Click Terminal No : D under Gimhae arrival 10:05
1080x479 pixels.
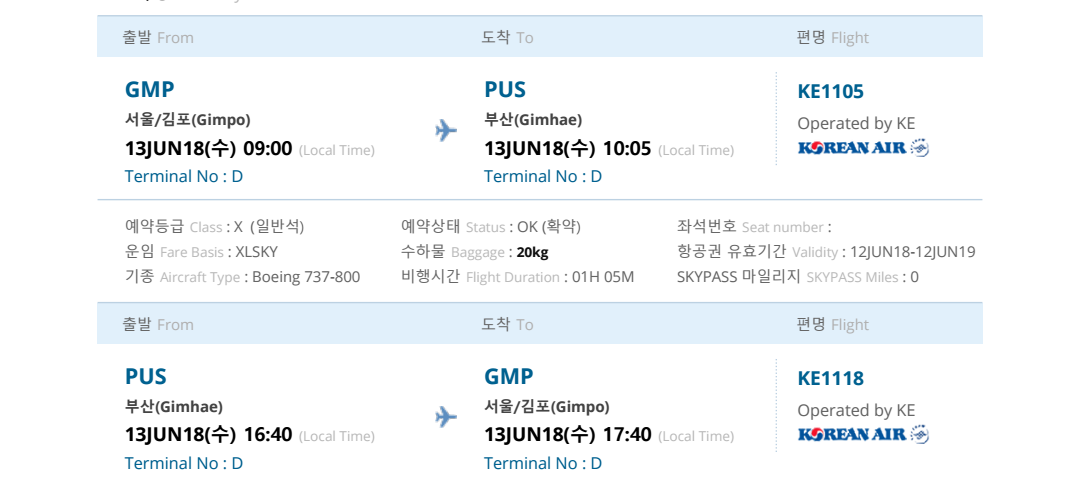click(543, 176)
